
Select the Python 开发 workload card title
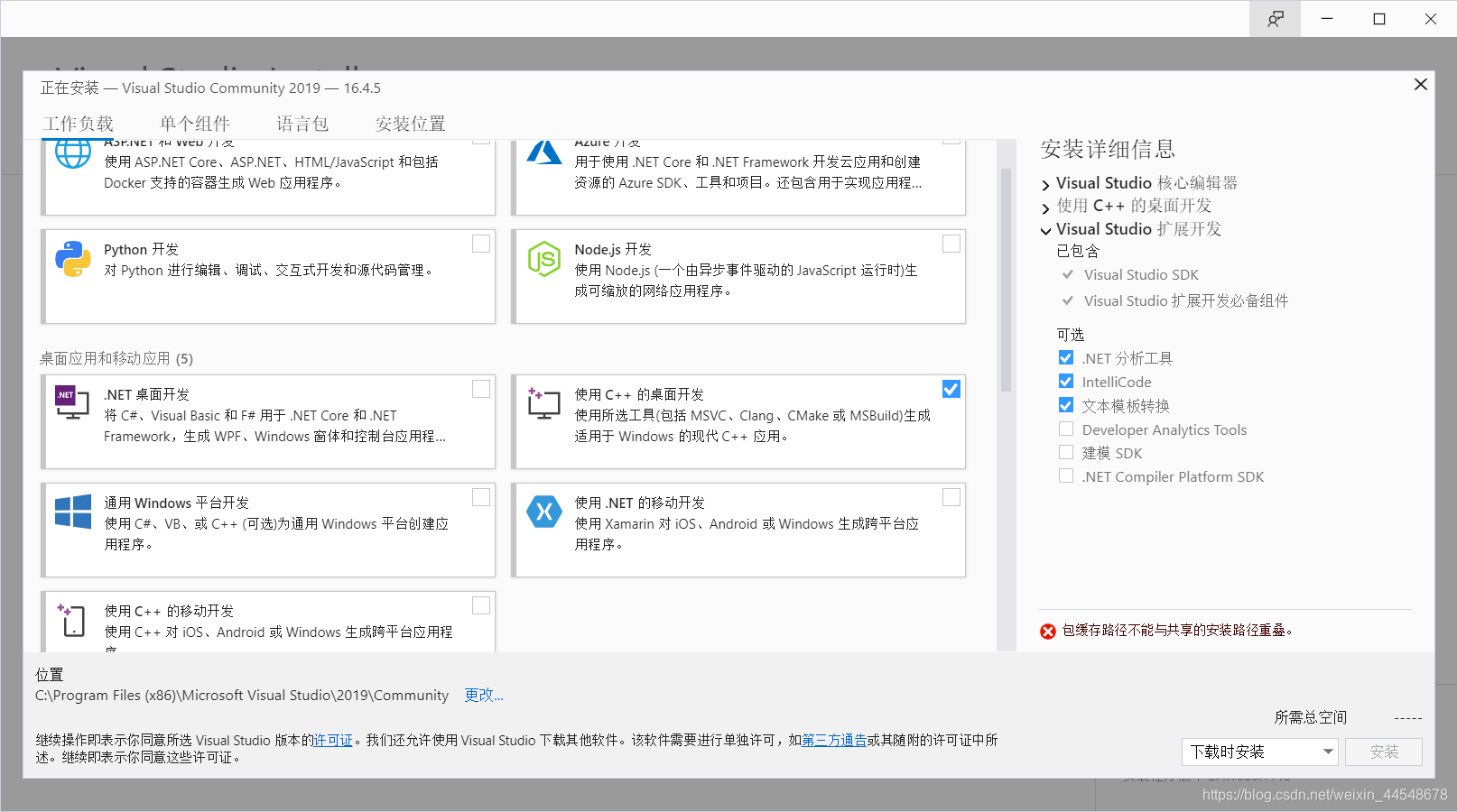[142, 249]
